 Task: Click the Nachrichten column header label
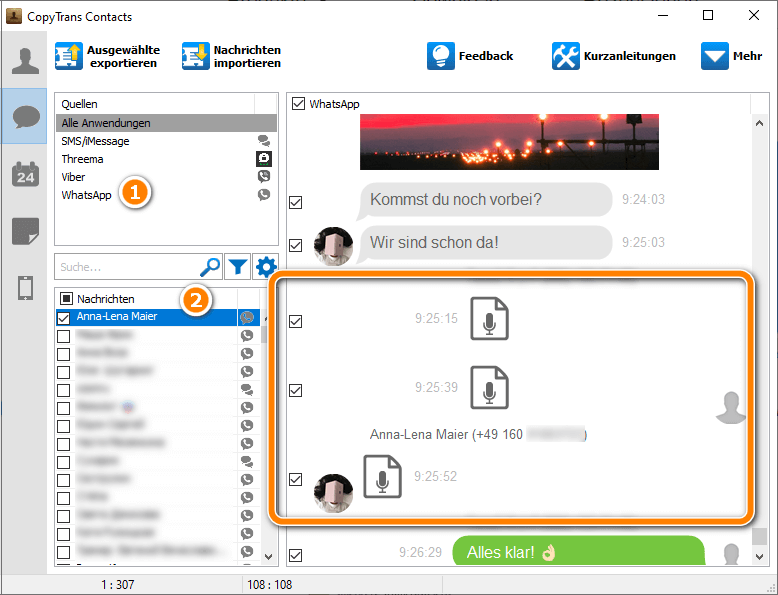106,299
